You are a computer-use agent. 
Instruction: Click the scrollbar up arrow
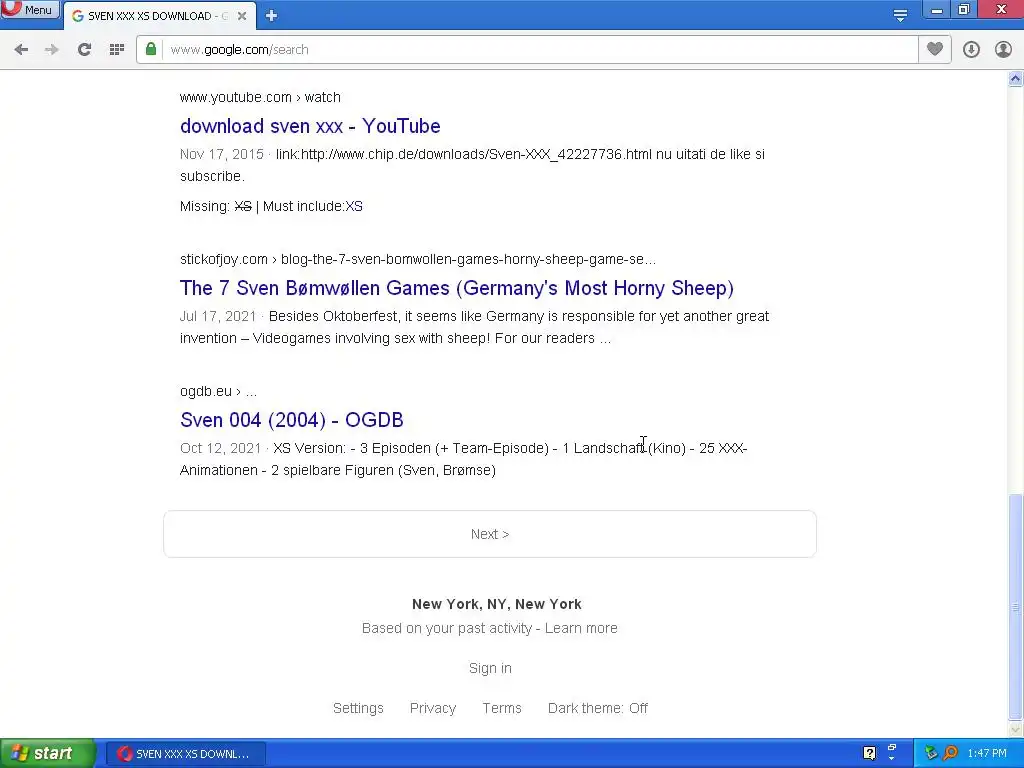pyautogui.click(x=1015, y=79)
